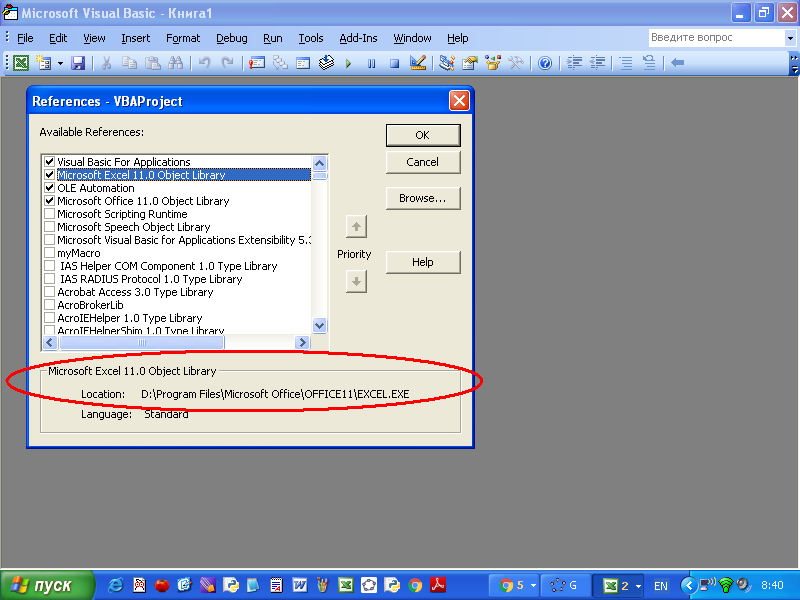Click the 'Введите вопрос' help input field

pyautogui.click(x=717, y=38)
